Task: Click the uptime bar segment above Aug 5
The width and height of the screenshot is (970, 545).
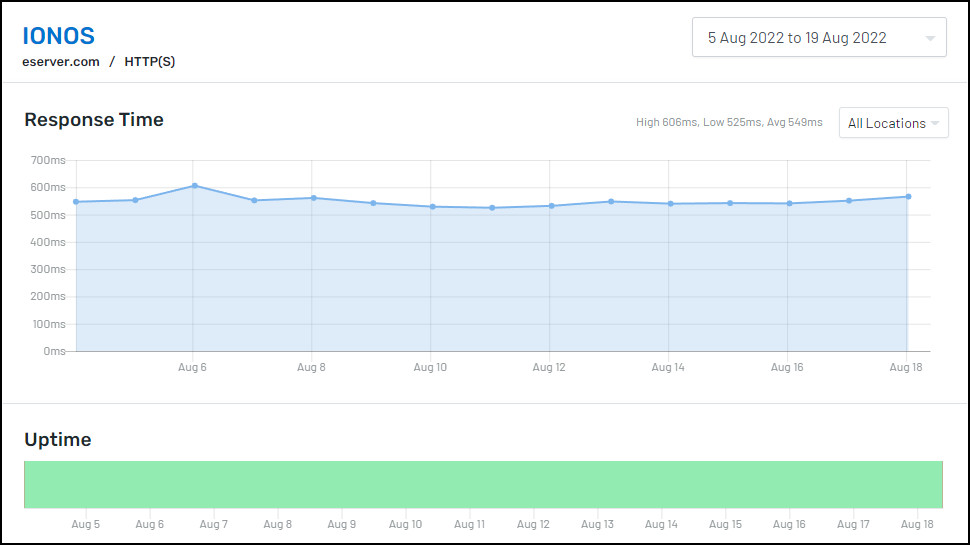Action: [x=85, y=484]
